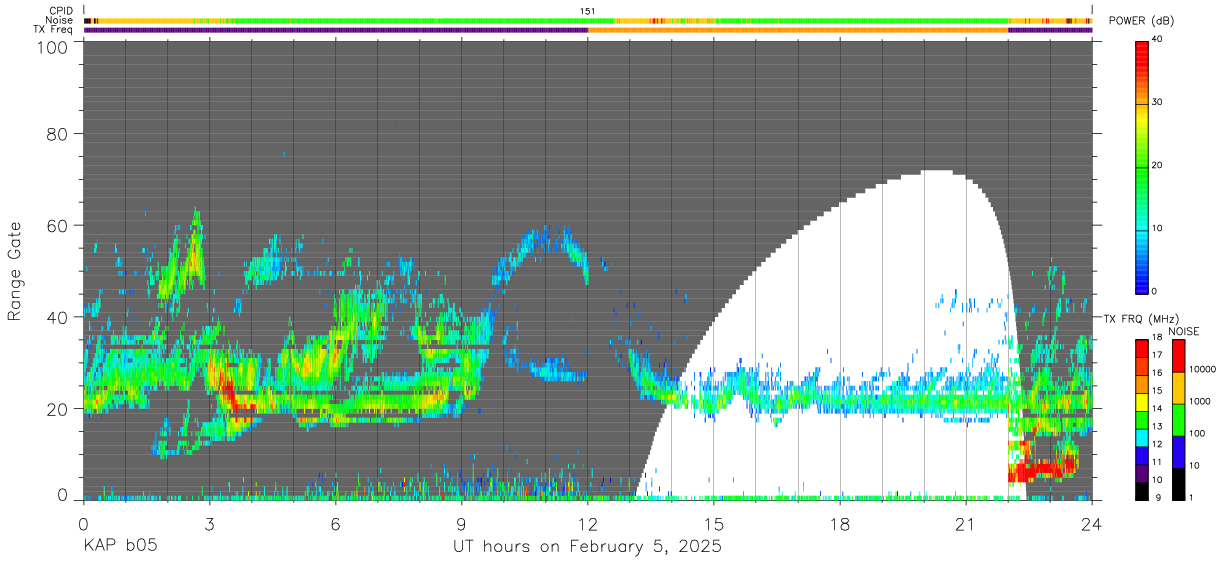The image size is (1228, 567).
Task: Click the 40 range gate tick label
Action: pos(58,317)
